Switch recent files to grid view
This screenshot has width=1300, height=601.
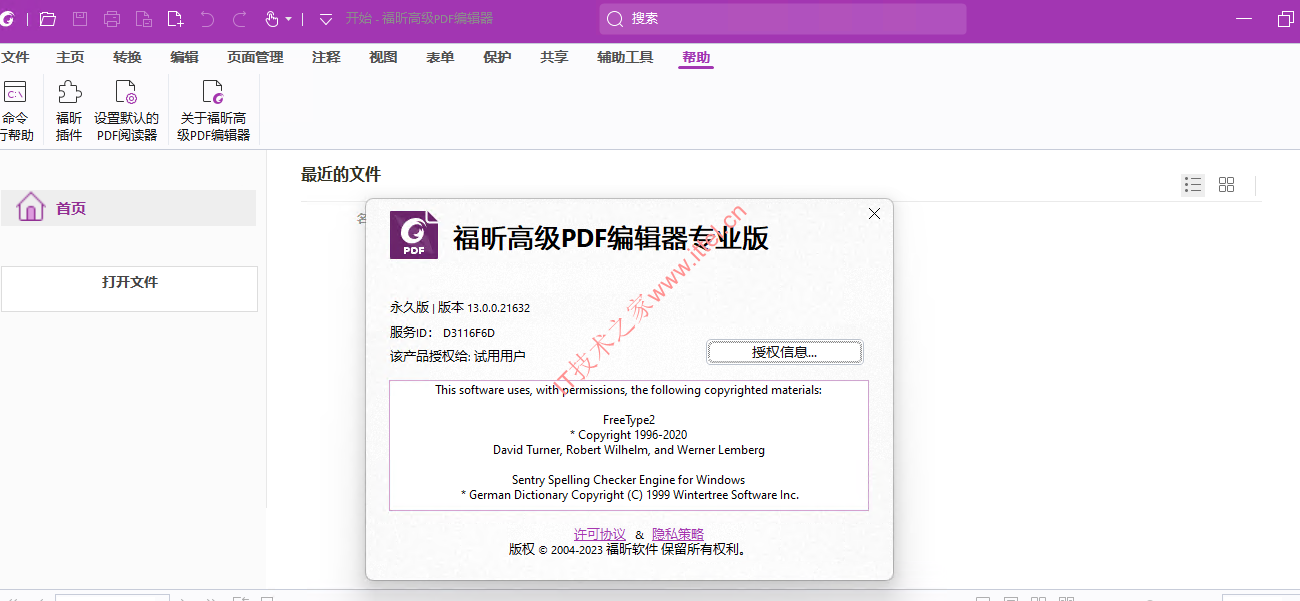1227,184
